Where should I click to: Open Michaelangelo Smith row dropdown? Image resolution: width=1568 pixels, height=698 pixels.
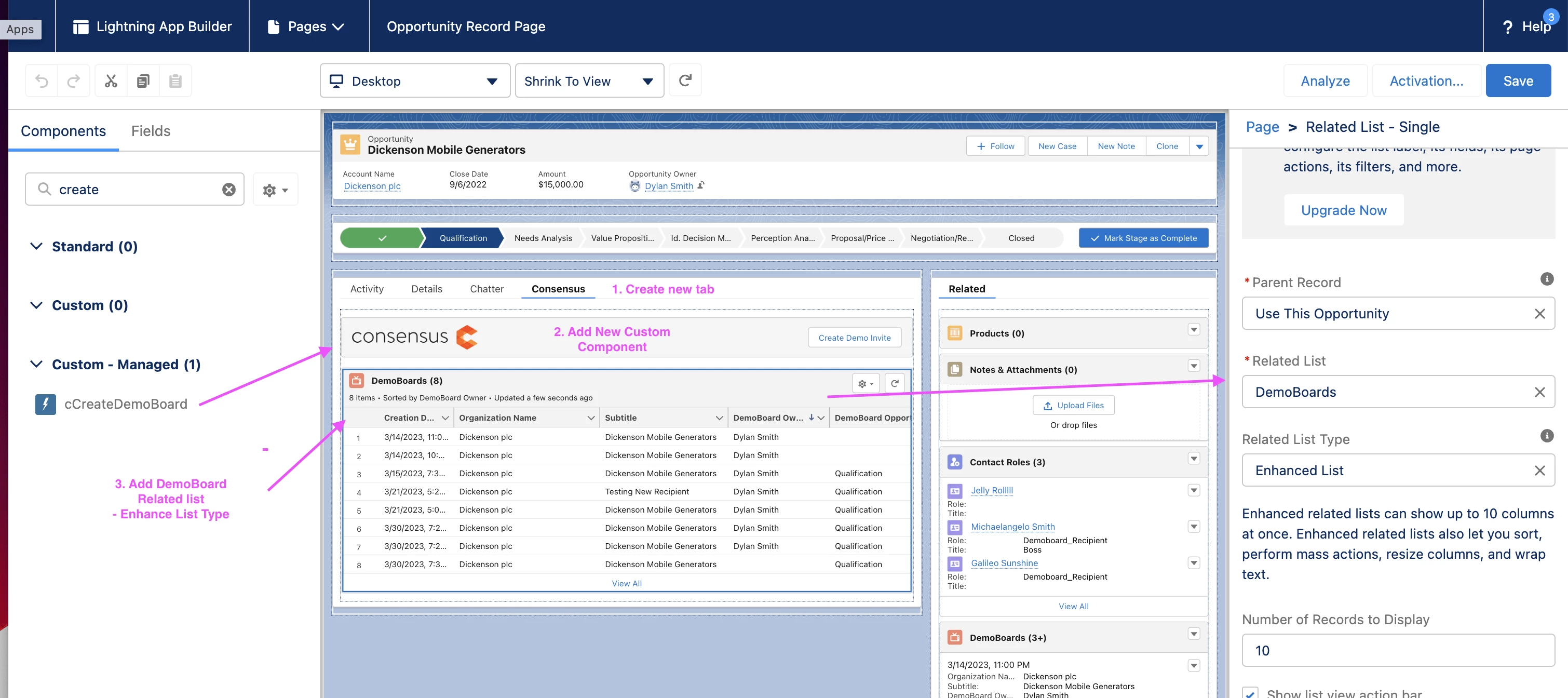(1194, 527)
